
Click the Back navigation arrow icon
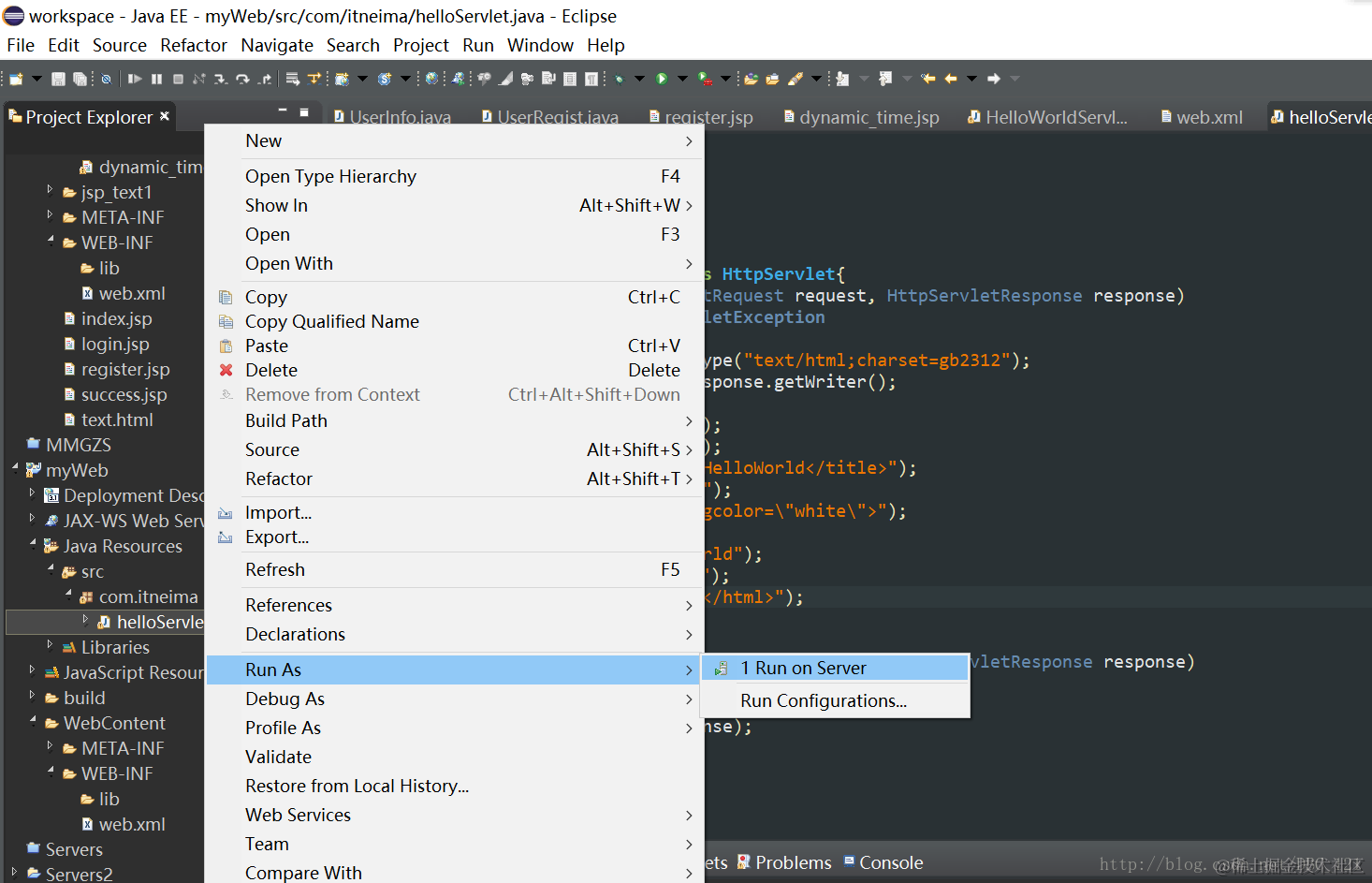tap(951, 79)
